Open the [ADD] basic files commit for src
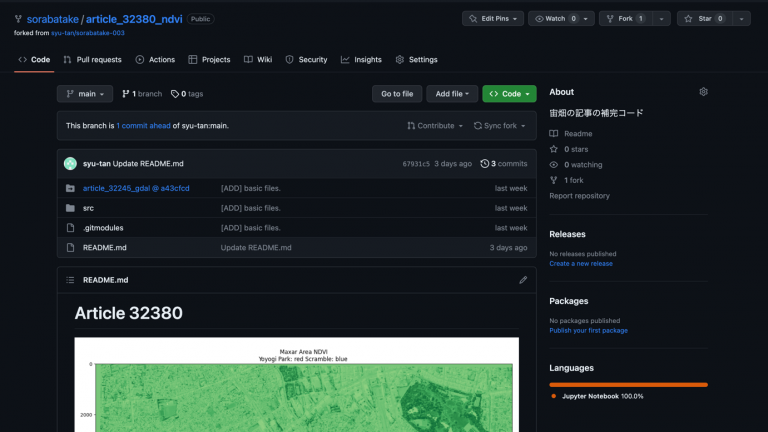This screenshot has height=432, width=768. (250, 208)
